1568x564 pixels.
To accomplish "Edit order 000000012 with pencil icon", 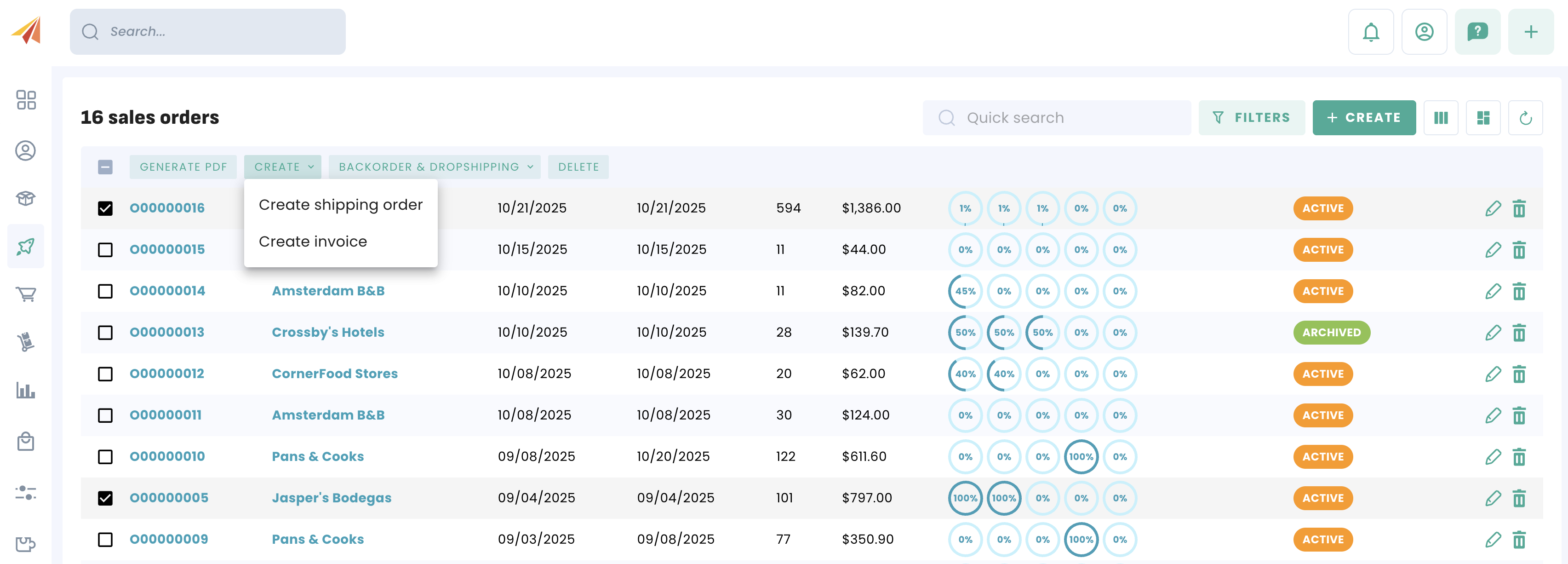I will pyautogui.click(x=1493, y=374).
